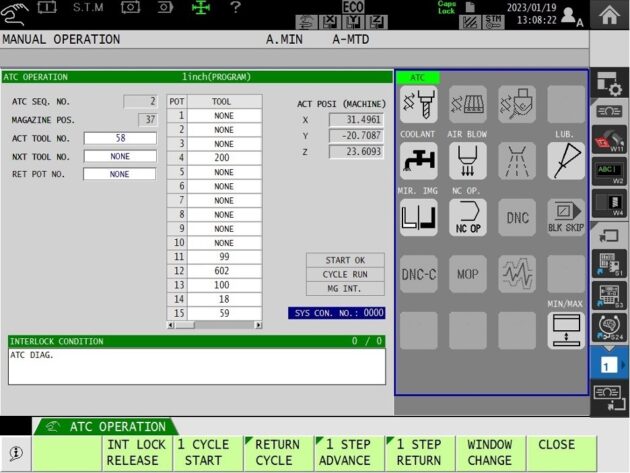Screen dimensions: 630x473
Task: Toggle the shower coolant icon
Action: click(x=517, y=161)
